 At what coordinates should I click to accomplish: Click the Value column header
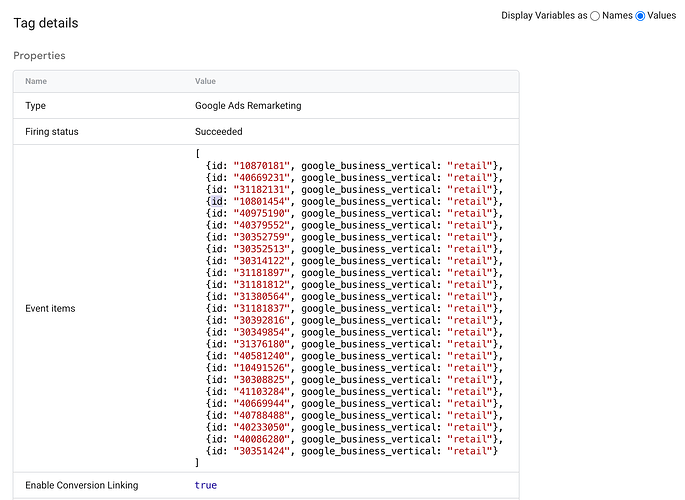click(205, 81)
